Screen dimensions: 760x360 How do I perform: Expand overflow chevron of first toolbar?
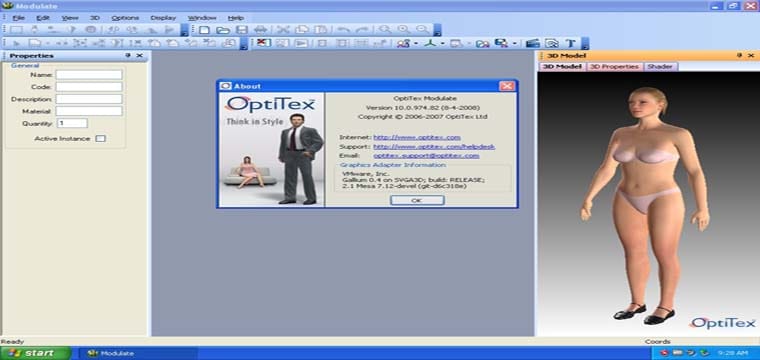pyautogui.click(x=184, y=31)
